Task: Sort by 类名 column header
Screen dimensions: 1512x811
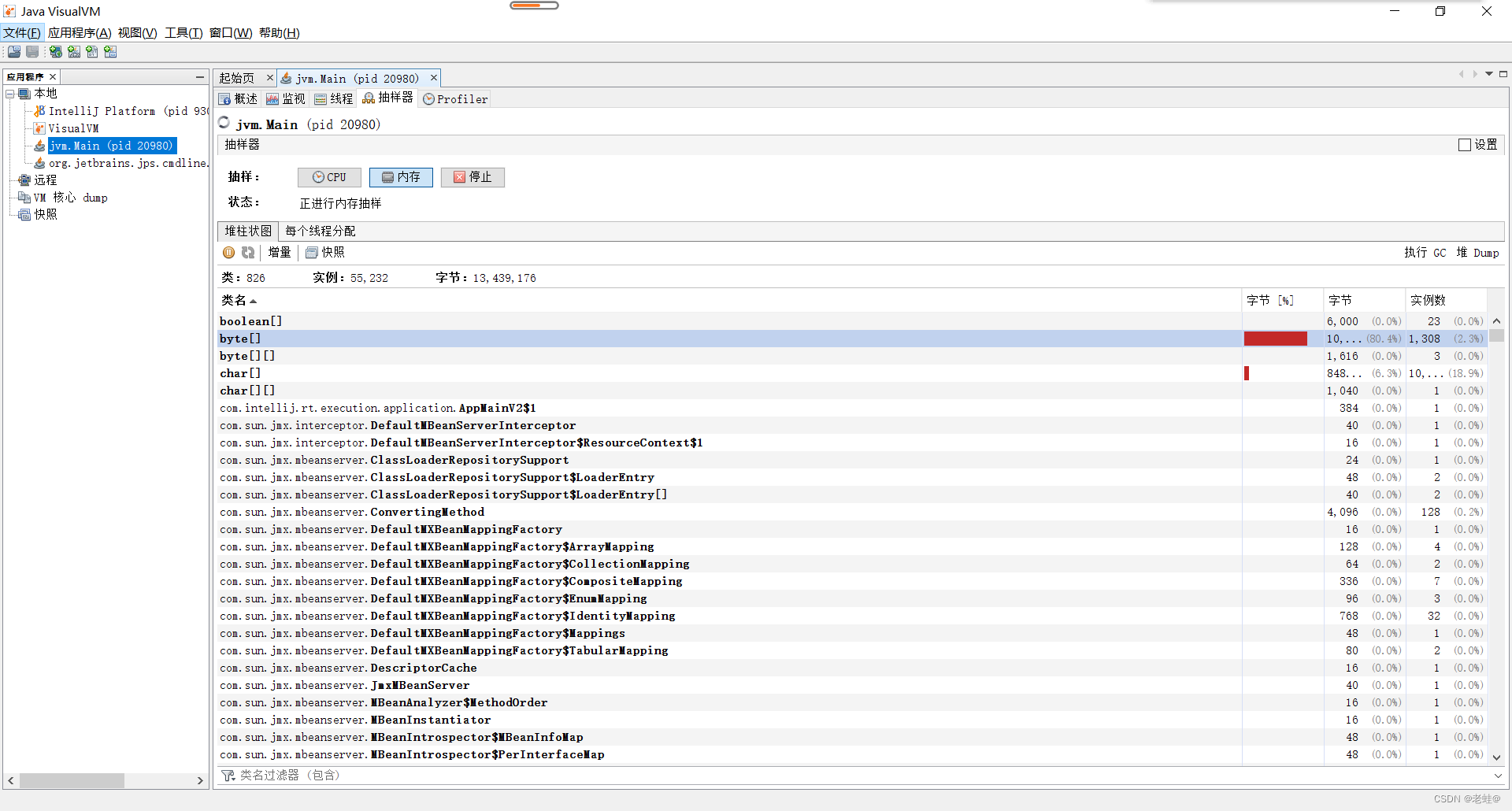Action: (729, 301)
